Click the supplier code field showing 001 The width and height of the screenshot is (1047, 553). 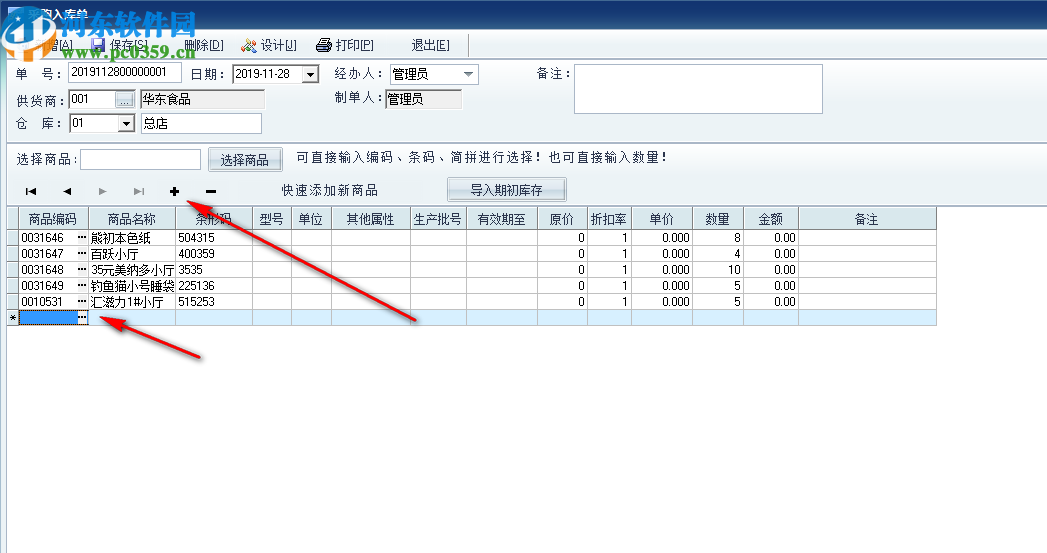(x=93, y=100)
